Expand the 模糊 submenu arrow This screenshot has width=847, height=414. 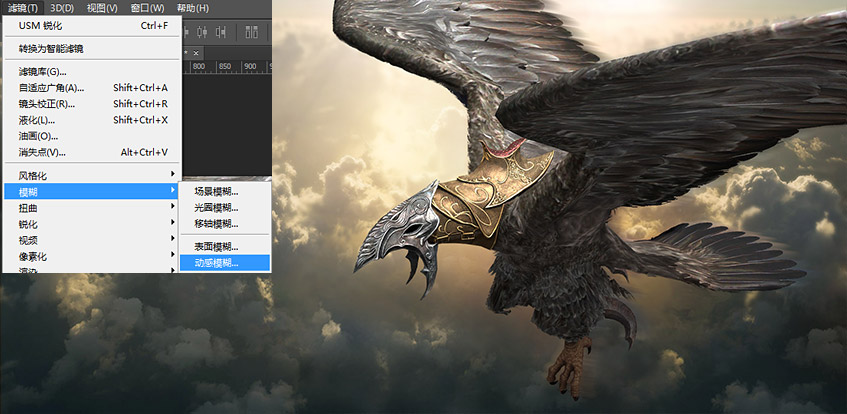pyautogui.click(x=173, y=190)
